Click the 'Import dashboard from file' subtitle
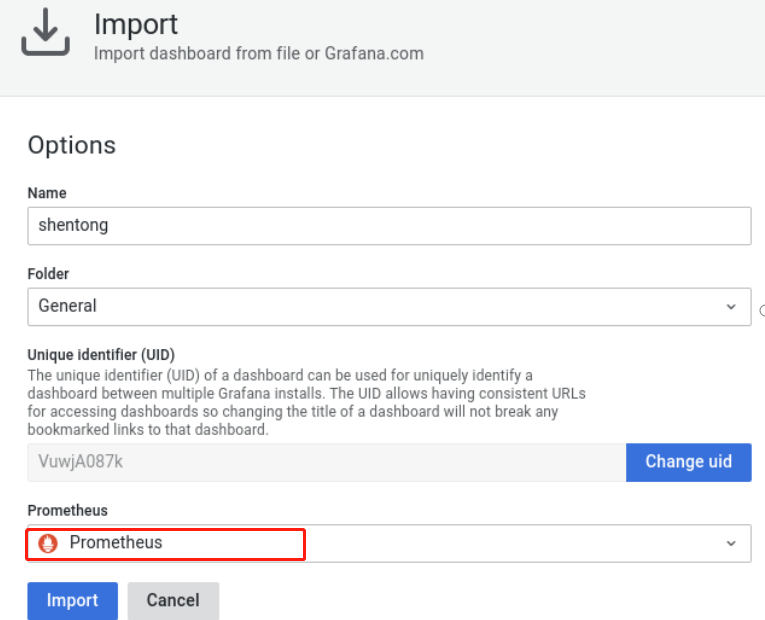 tap(258, 53)
